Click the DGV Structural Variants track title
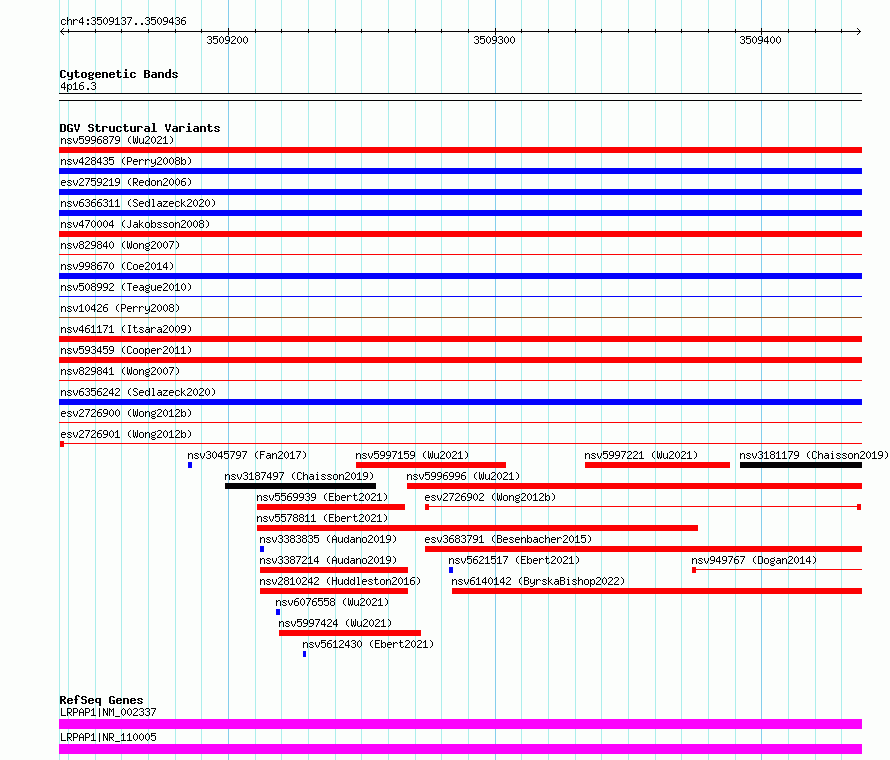 coord(140,128)
